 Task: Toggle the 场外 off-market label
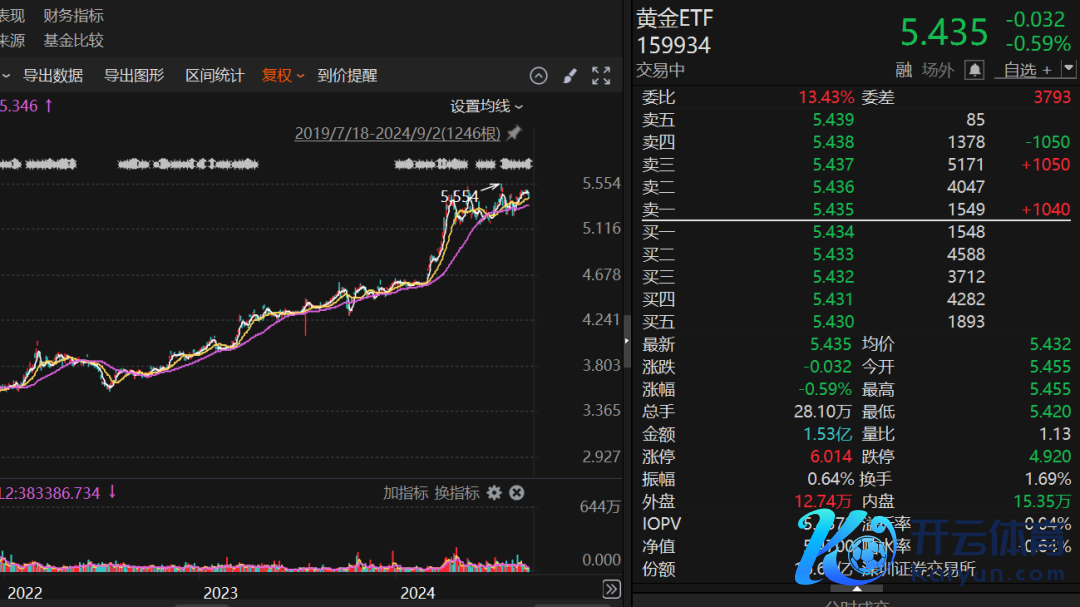[938, 70]
